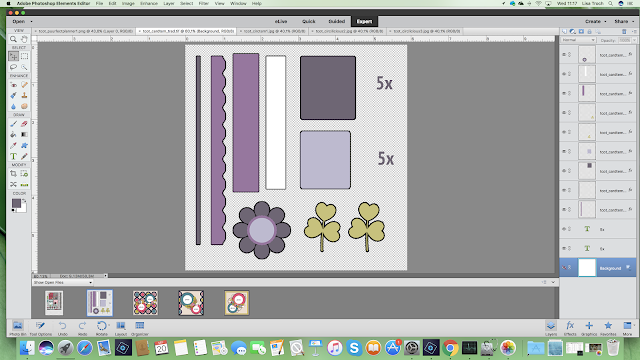Screen dimensions: 640x360
Task: Select the Hand tool
Action: 24,39
